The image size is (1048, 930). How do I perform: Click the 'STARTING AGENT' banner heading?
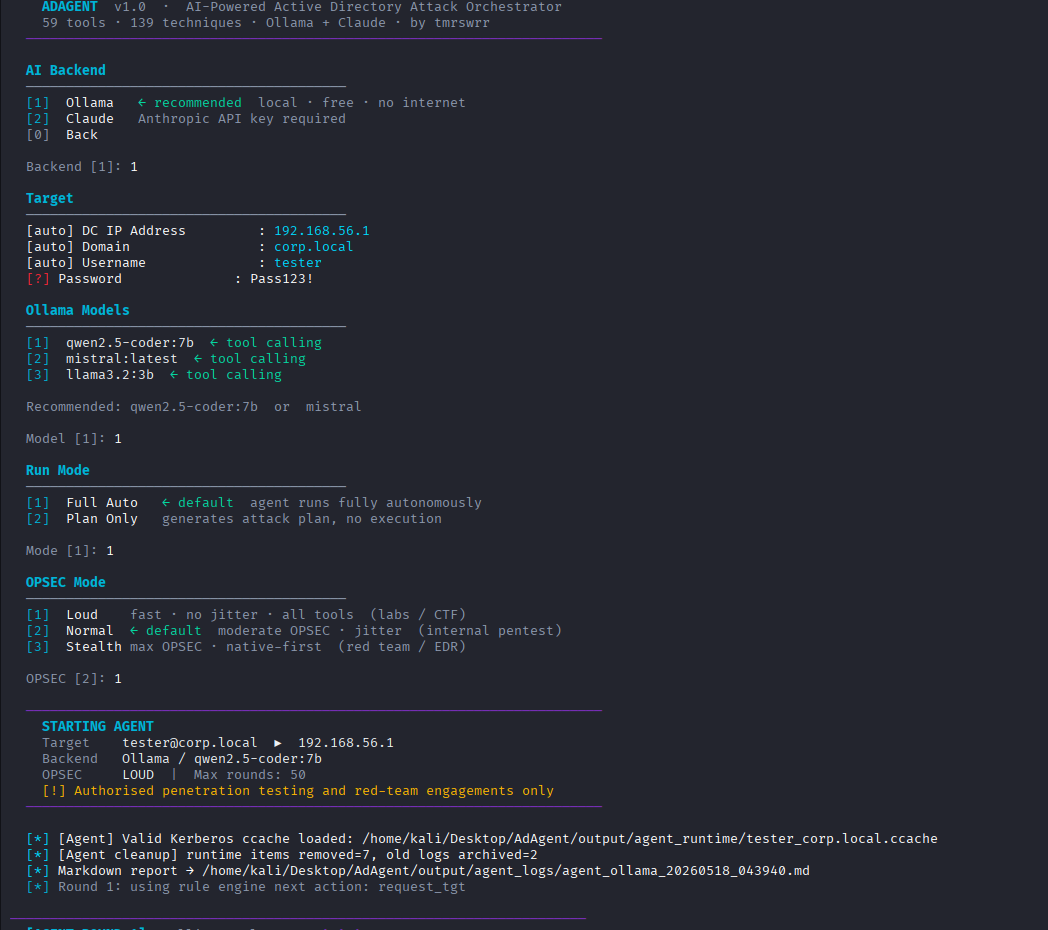pos(98,727)
